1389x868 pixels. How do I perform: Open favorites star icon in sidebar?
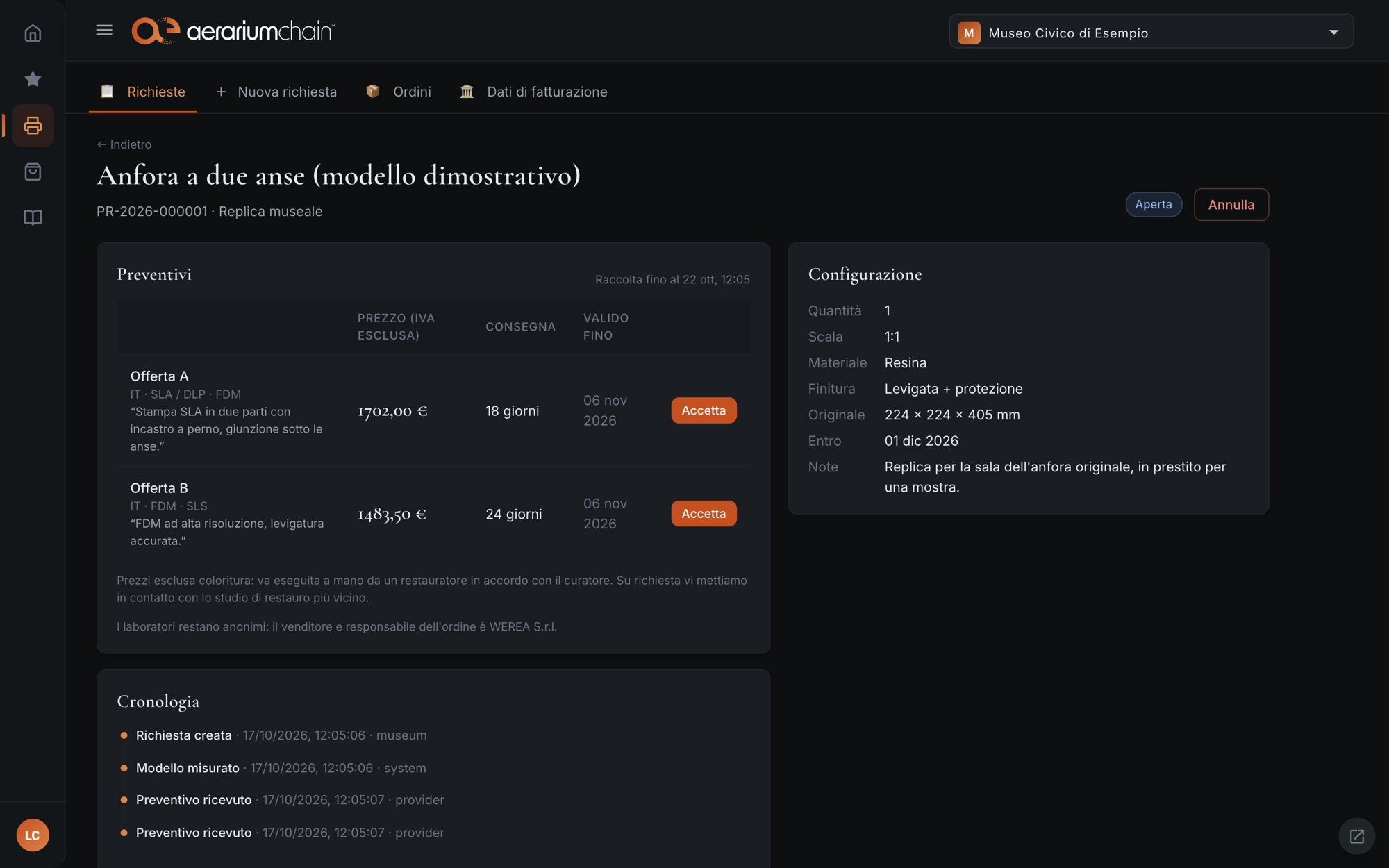33,79
